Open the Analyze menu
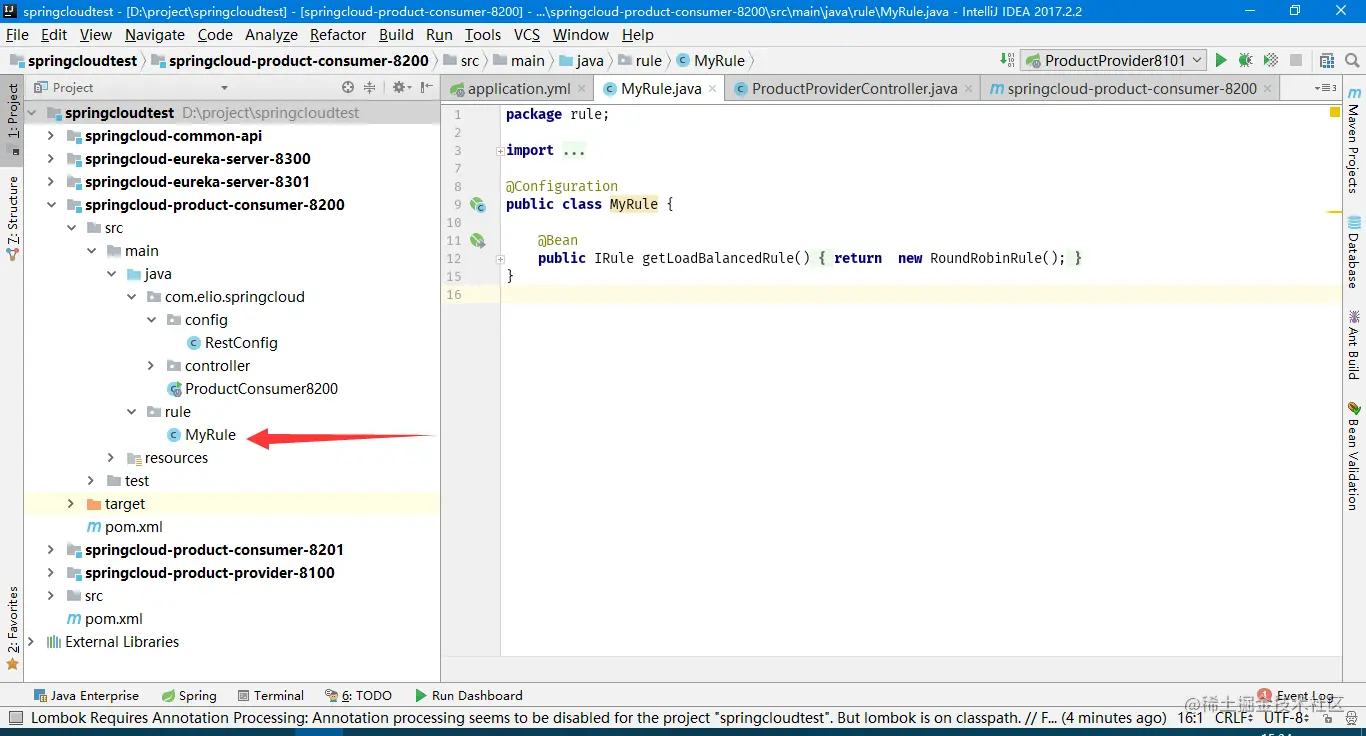1366x736 pixels. [x=271, y=34]
